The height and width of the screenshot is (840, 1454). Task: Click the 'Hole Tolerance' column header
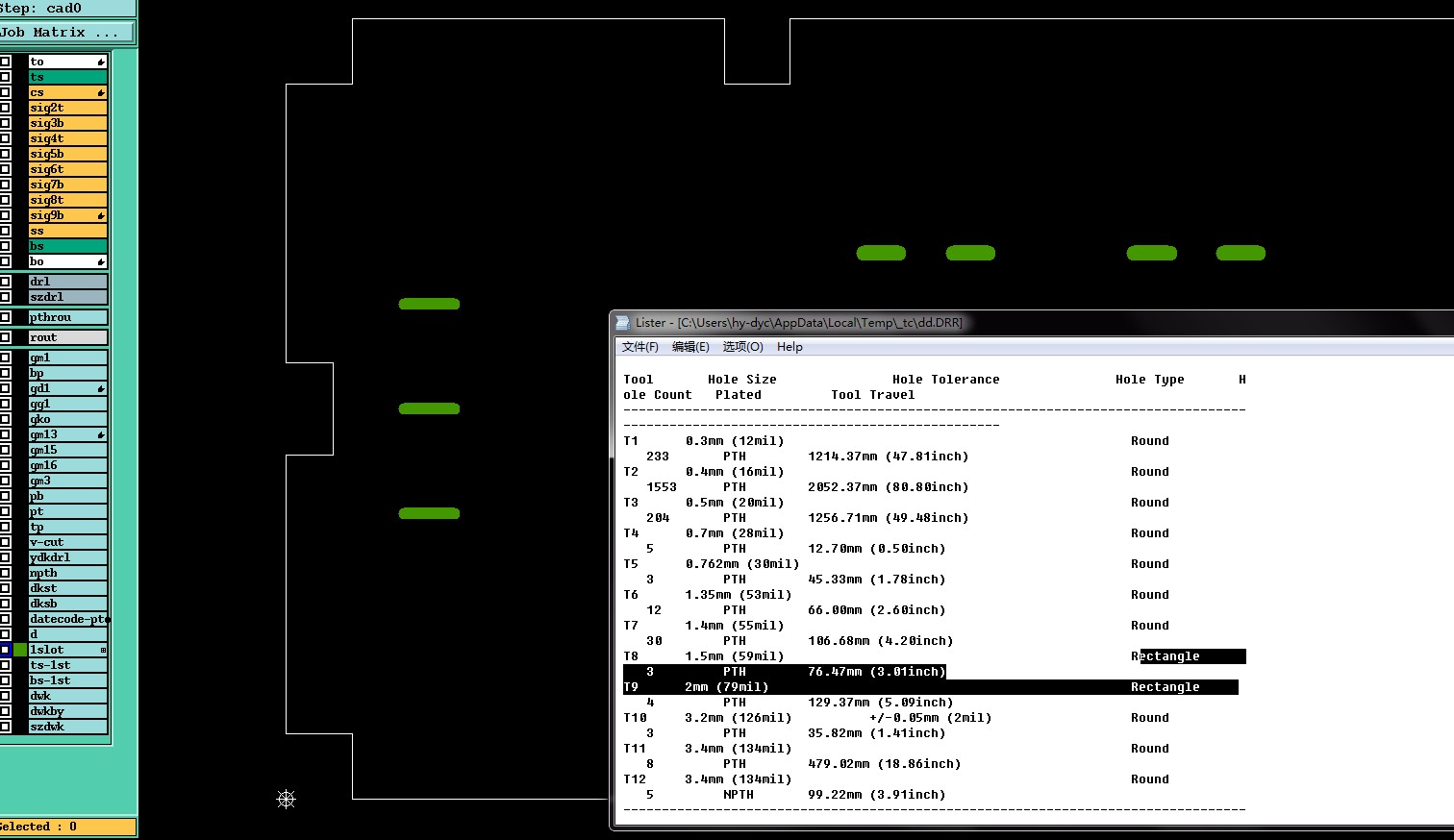[945, 380]
